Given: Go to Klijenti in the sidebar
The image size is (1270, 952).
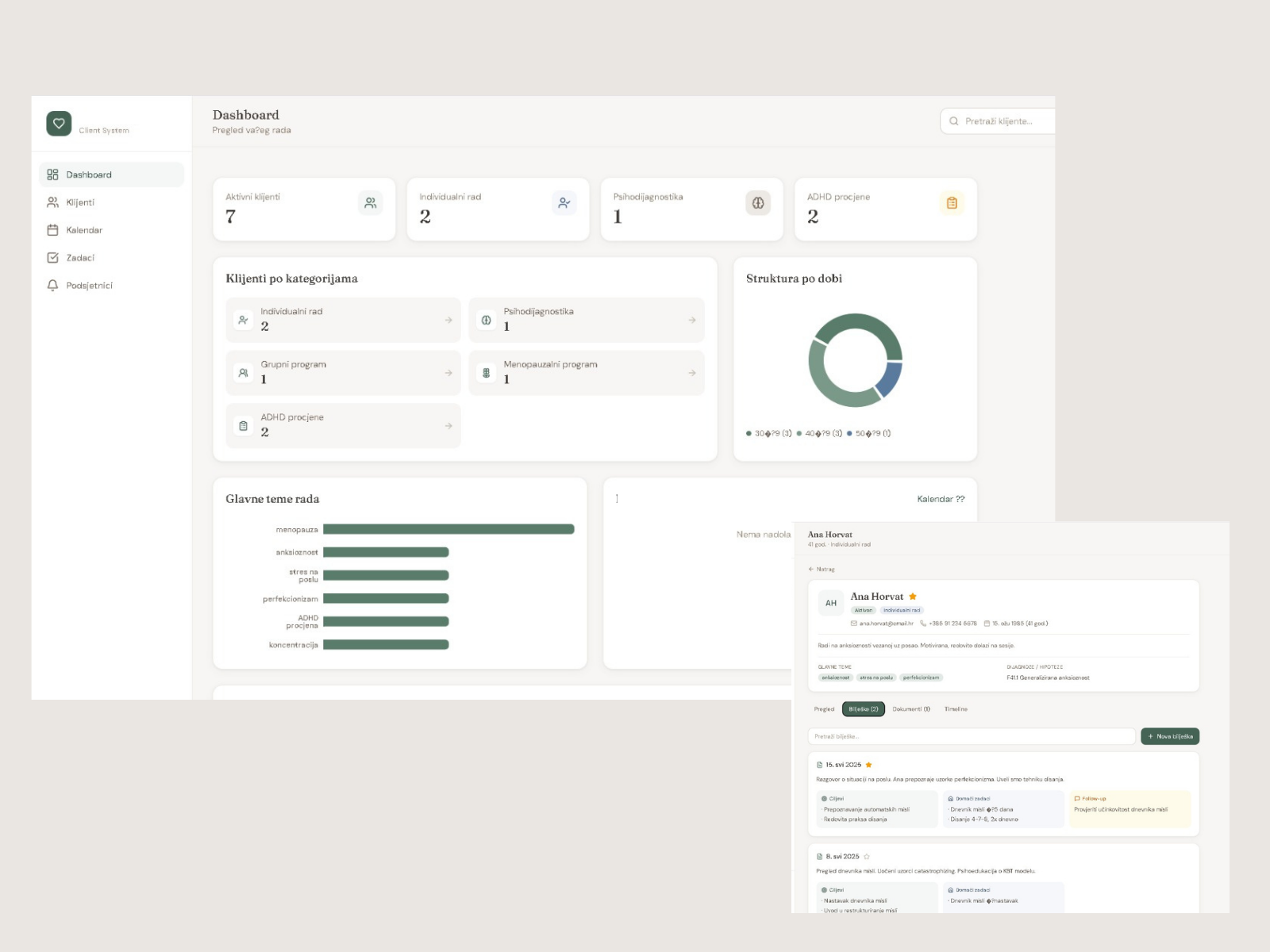Looking at the screenshot, I should (111, 202).
